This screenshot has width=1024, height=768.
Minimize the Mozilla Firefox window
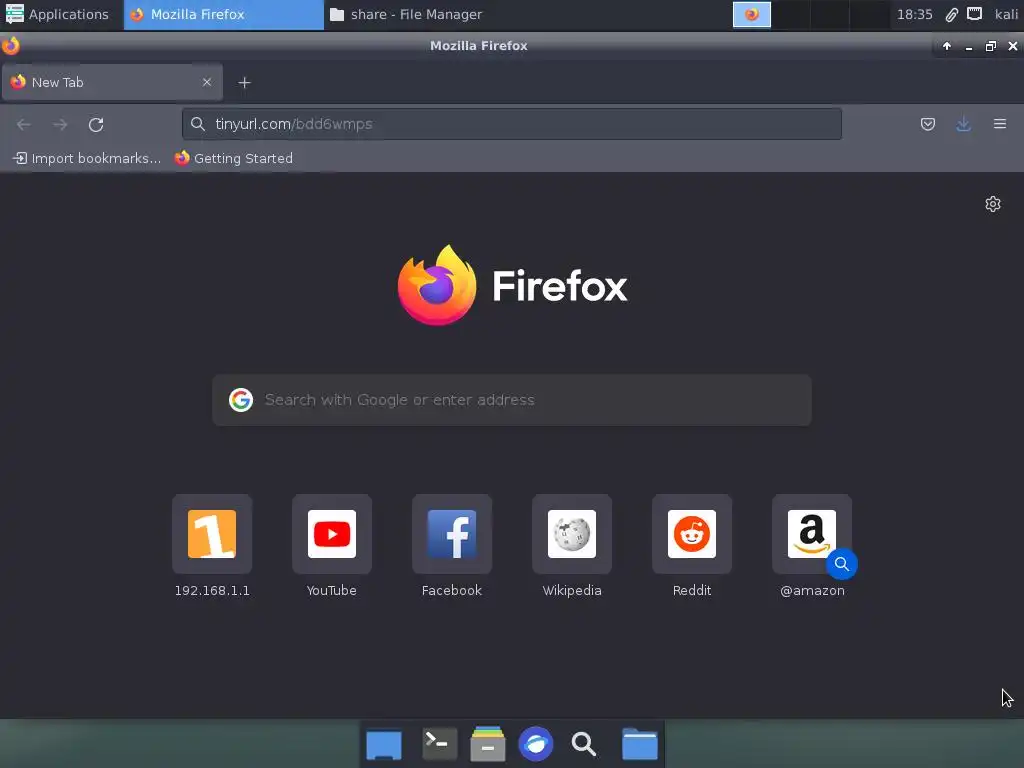point(969,46)
